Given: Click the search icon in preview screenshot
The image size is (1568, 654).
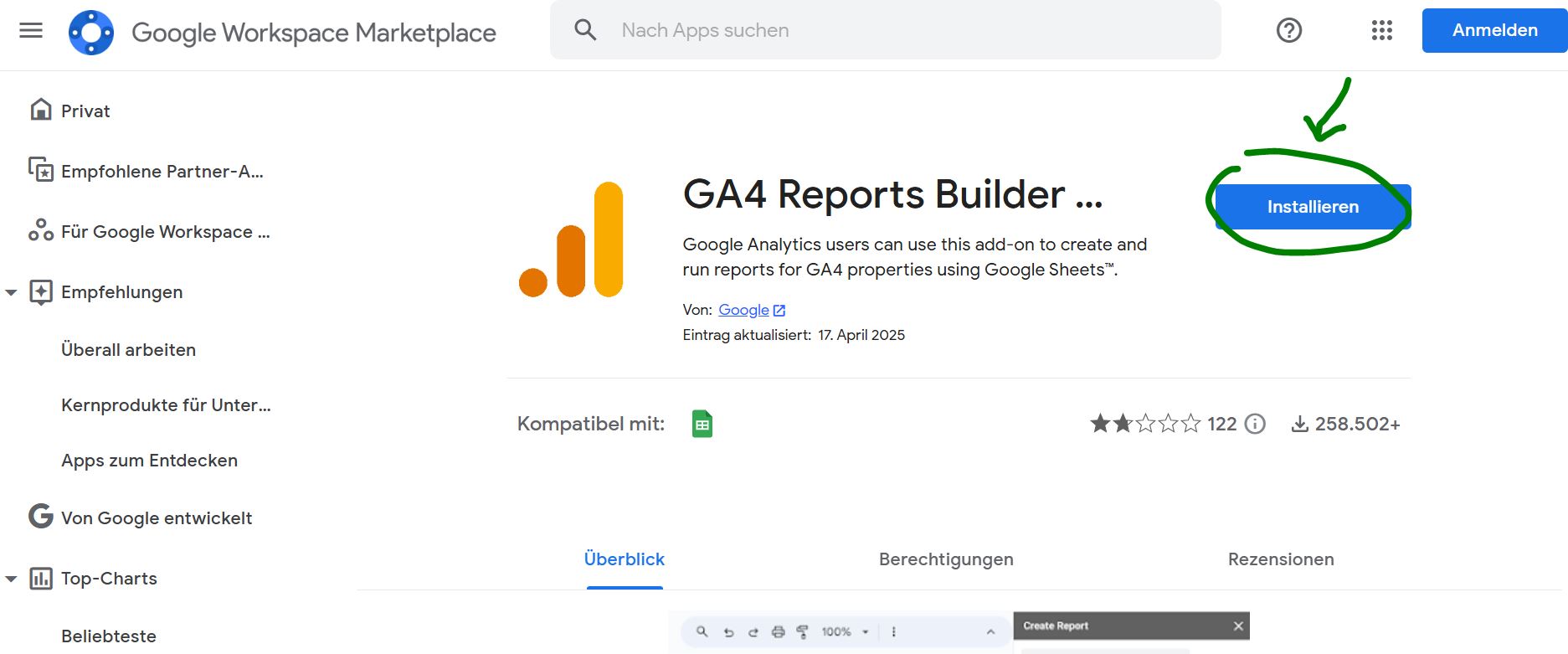Looking at the screenshot, I should (702, 631).
